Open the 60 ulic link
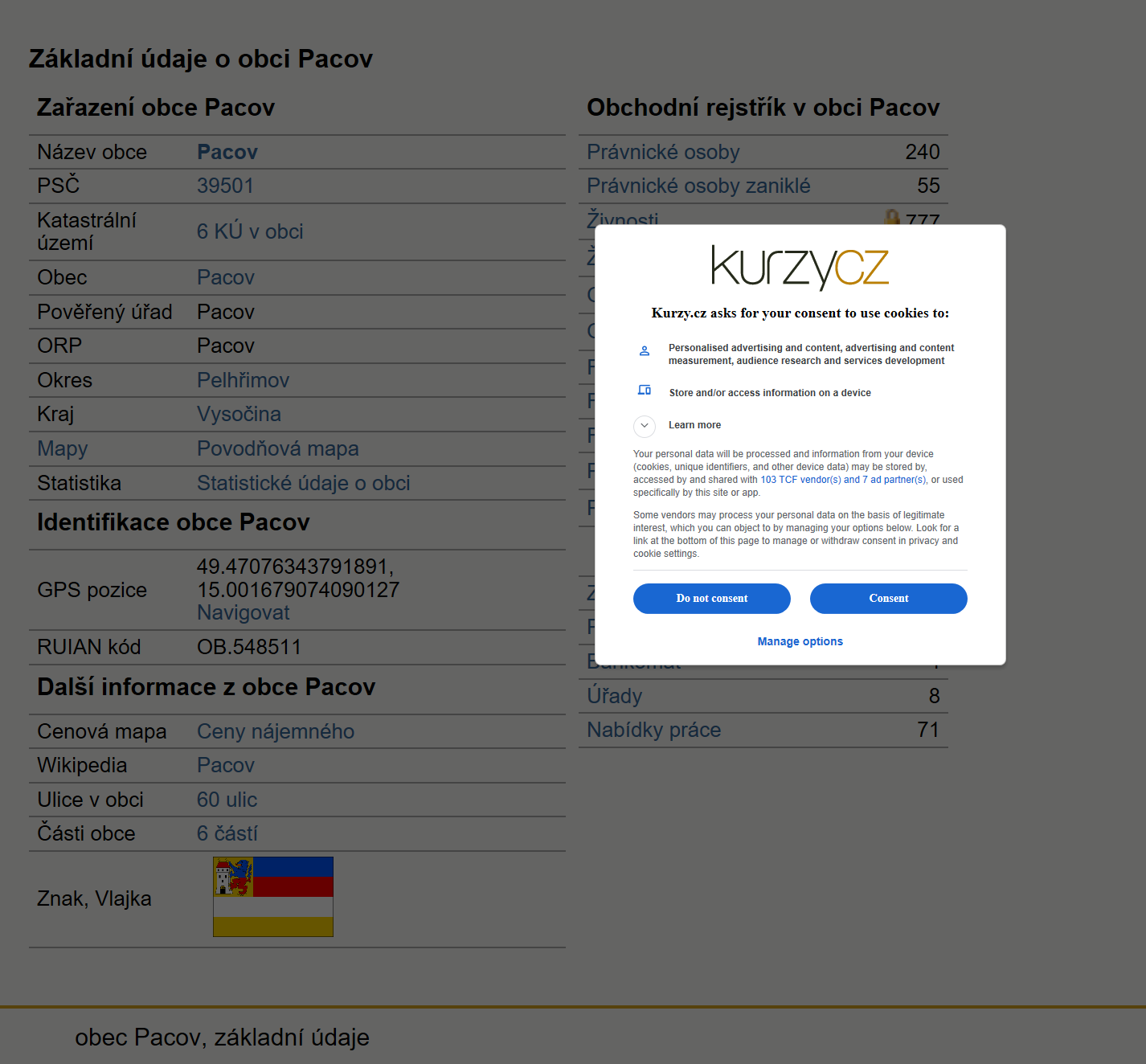This screenshot has height=1064, width=1146. [227, 800]
